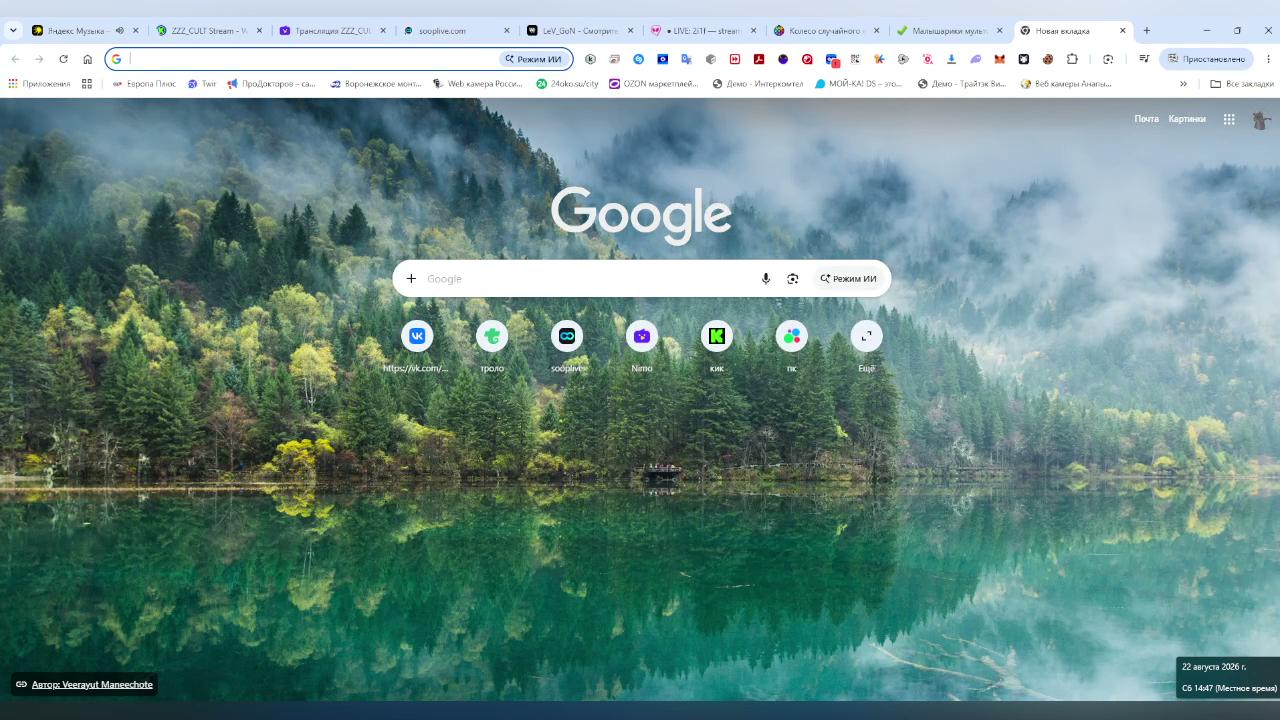
Task: Open the Google account avatar
Action: click(1261, 119)
